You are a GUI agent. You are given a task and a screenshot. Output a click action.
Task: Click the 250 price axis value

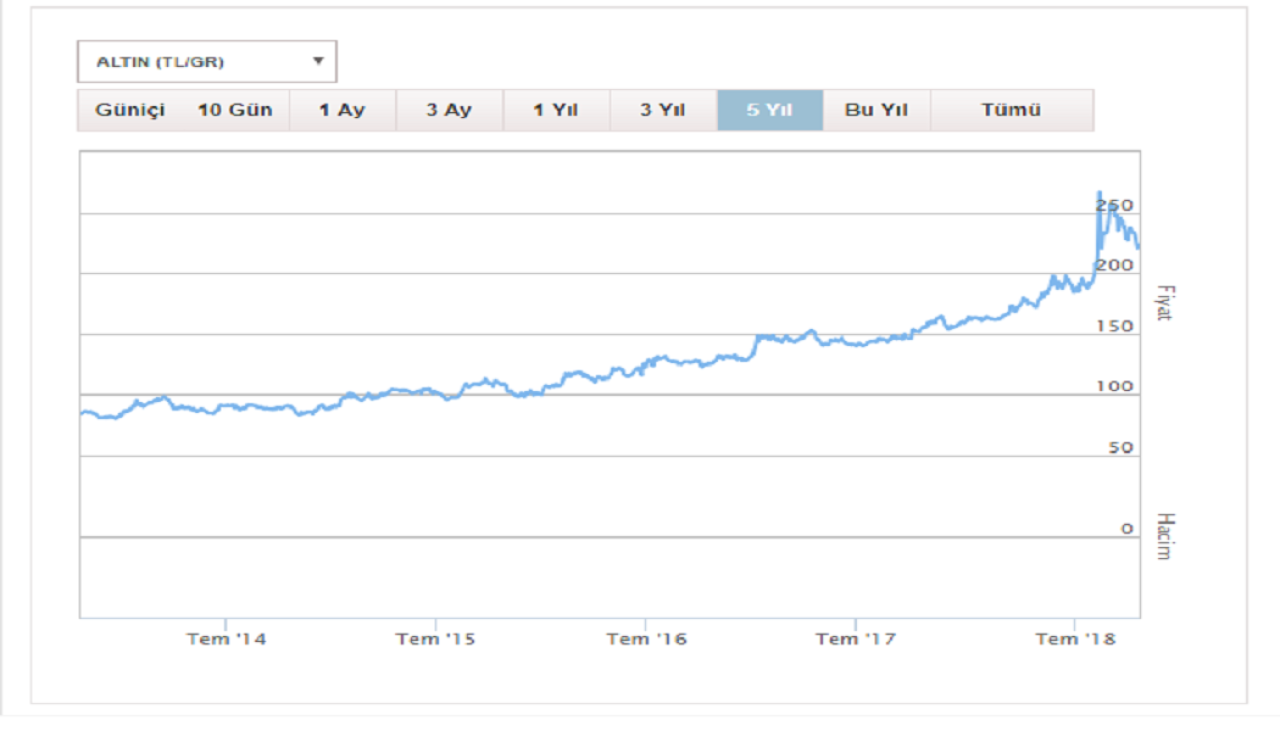pos(1114,205)
